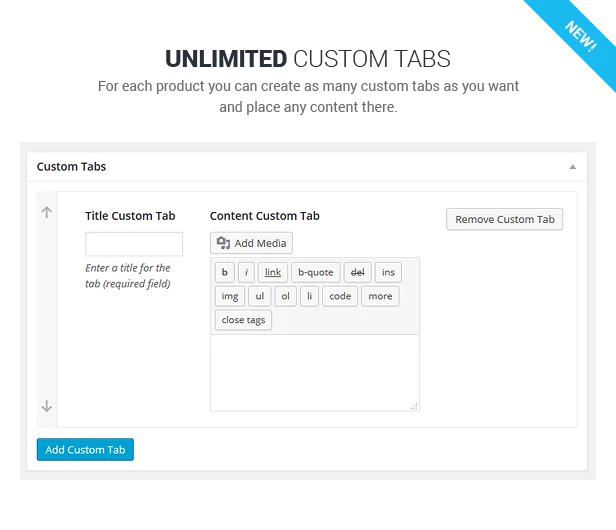The height and width of the screenshot is (530, 616).
Task: Click the Add Custom Tab button
Action: click(85, 449)
